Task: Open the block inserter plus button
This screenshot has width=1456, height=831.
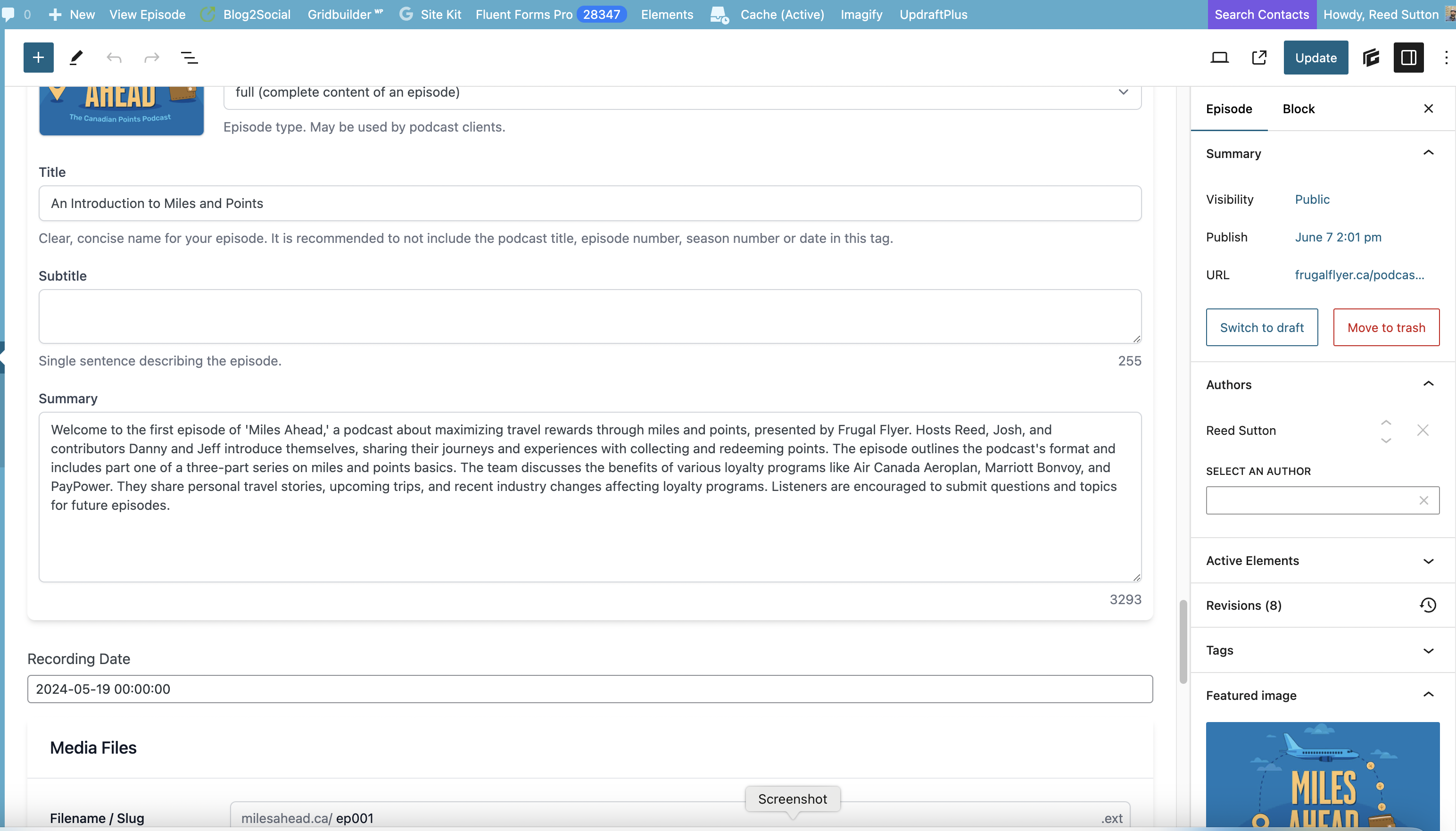Action: [38, 58]
